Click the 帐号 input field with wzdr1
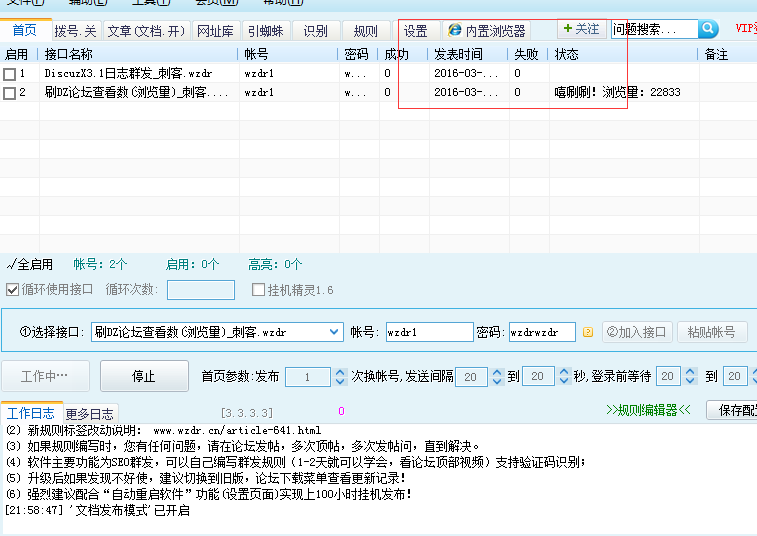 (430, 332)
